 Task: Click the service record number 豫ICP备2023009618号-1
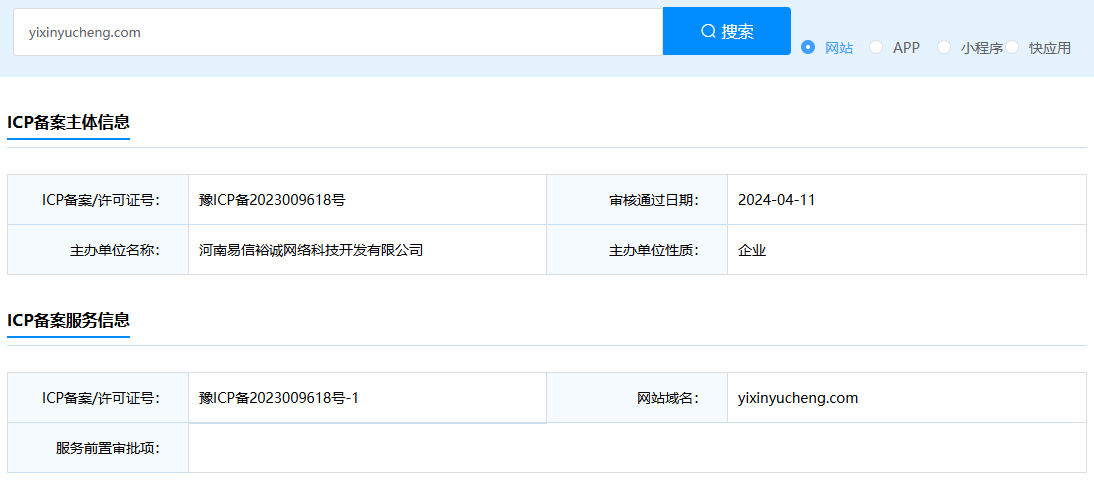pos(279,398)
